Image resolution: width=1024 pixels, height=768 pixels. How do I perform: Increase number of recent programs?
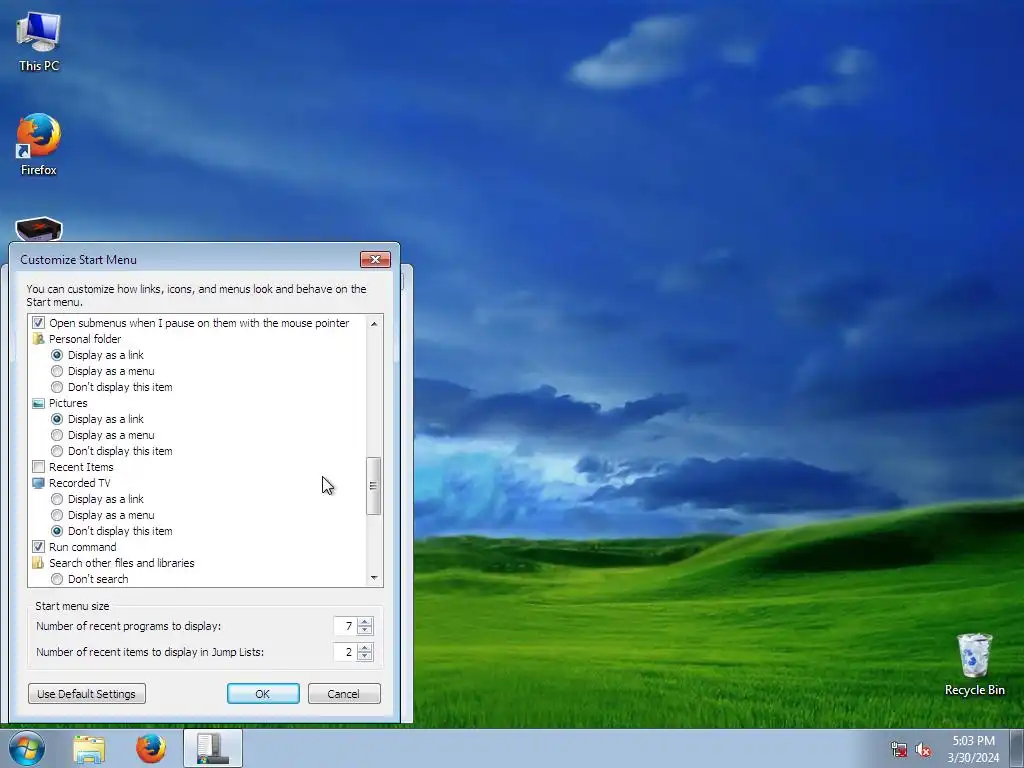[365, 622]
